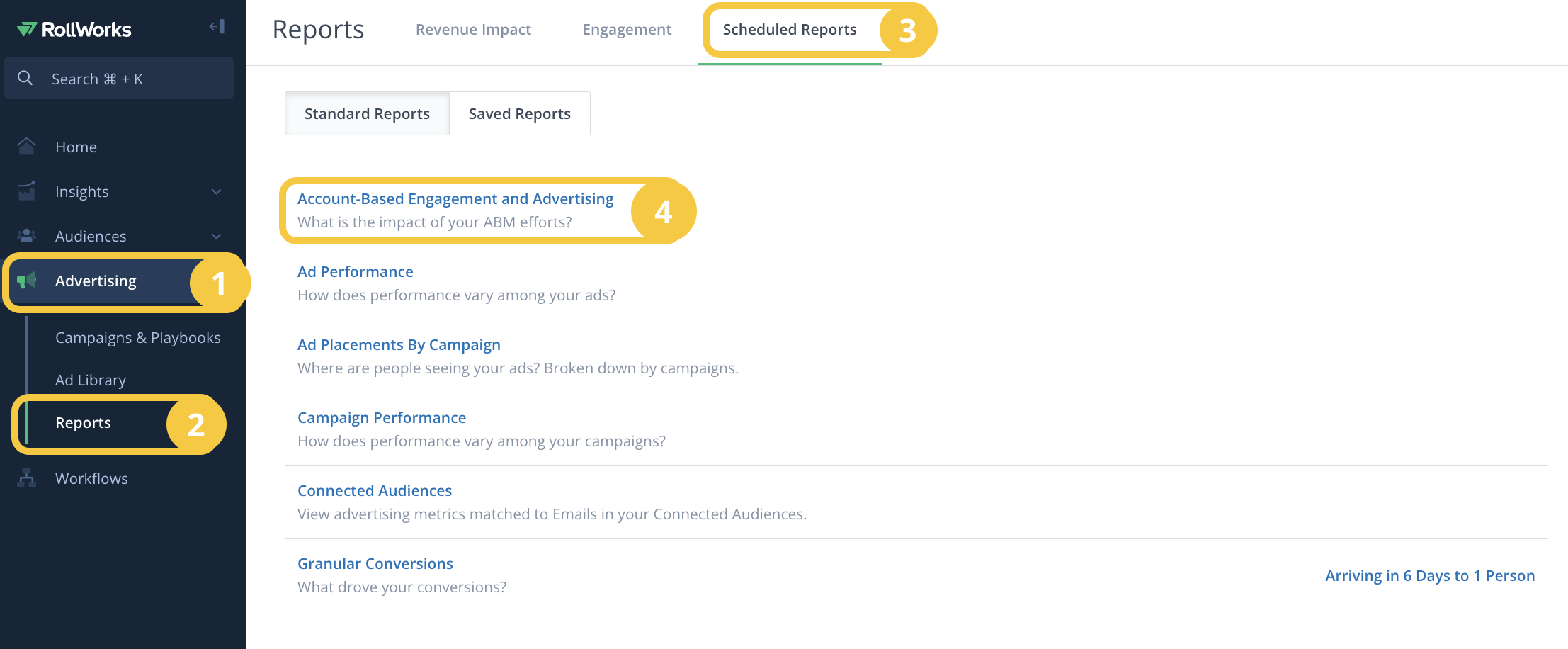The width and height of the screenshot is (1568, 649).
Task: Select the Standard Reports tab
Action: [367, 113]
